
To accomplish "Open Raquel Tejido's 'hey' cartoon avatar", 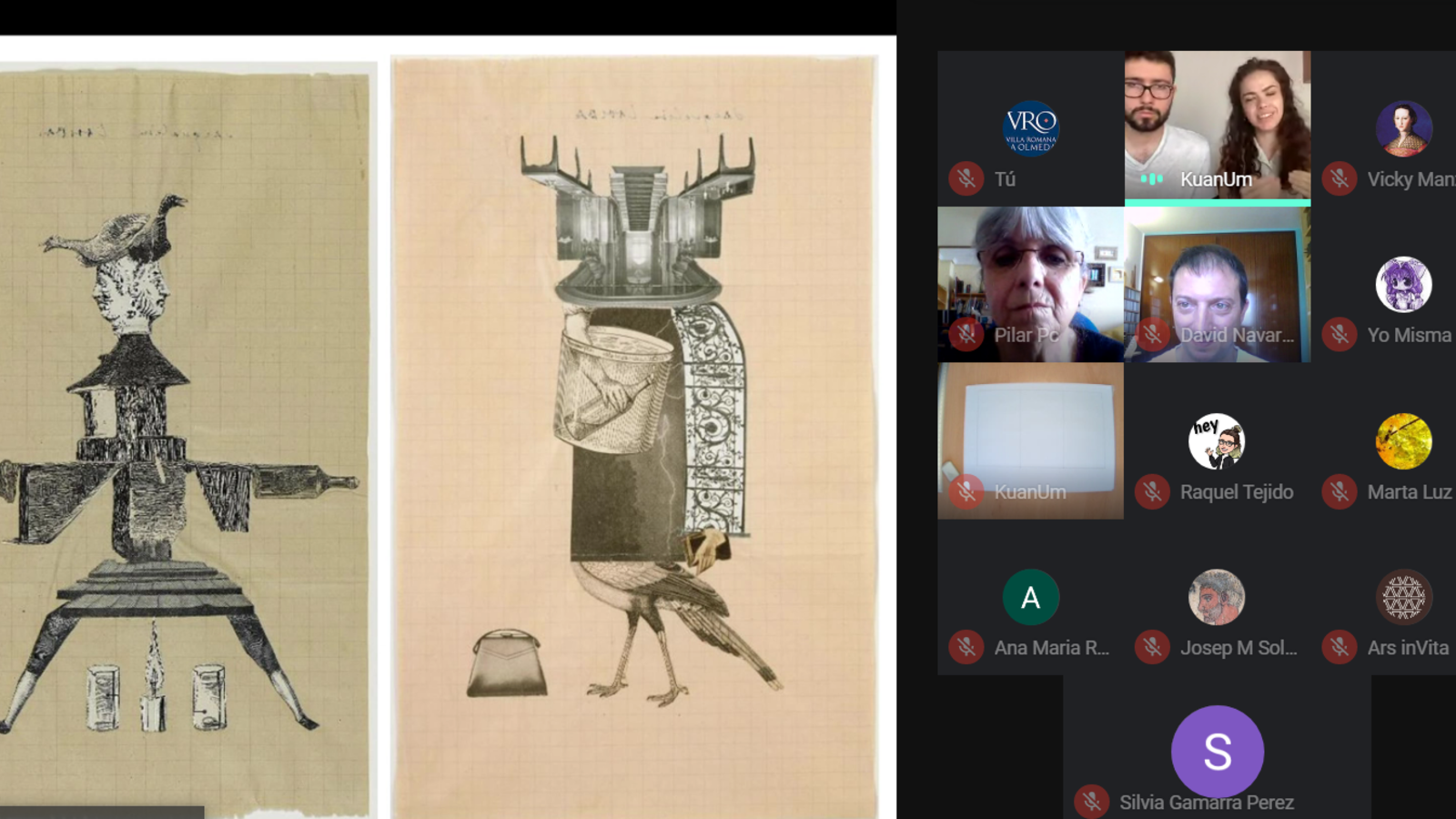I will pyautogui.click(x=1217, y=441).
